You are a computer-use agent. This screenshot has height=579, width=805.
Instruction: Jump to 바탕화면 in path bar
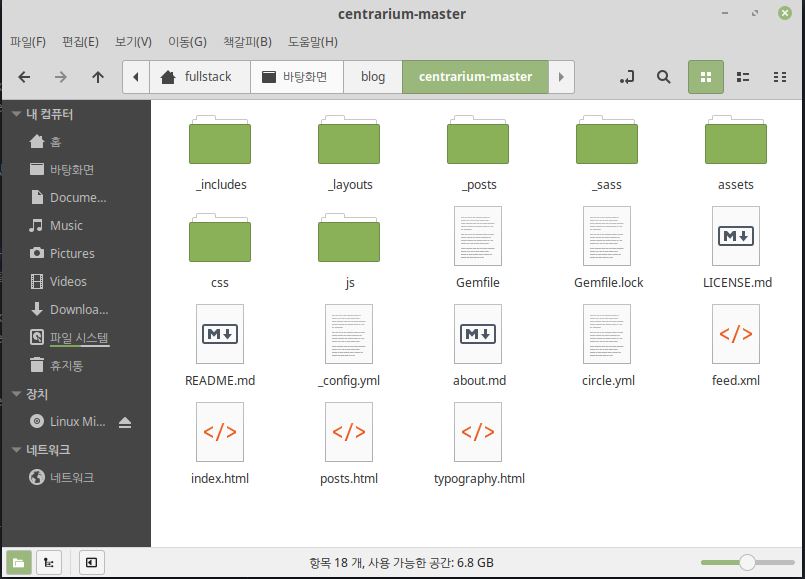click(x=297, y=77)
